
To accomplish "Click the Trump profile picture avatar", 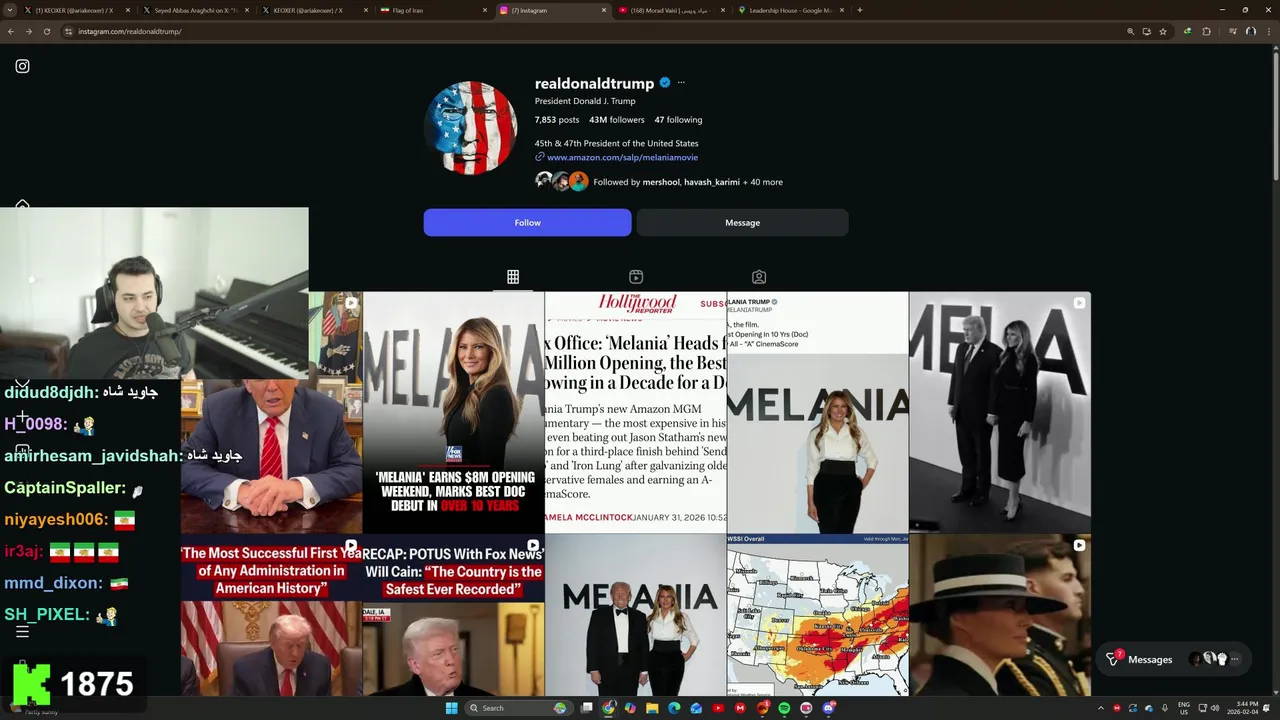I will 471,128.
